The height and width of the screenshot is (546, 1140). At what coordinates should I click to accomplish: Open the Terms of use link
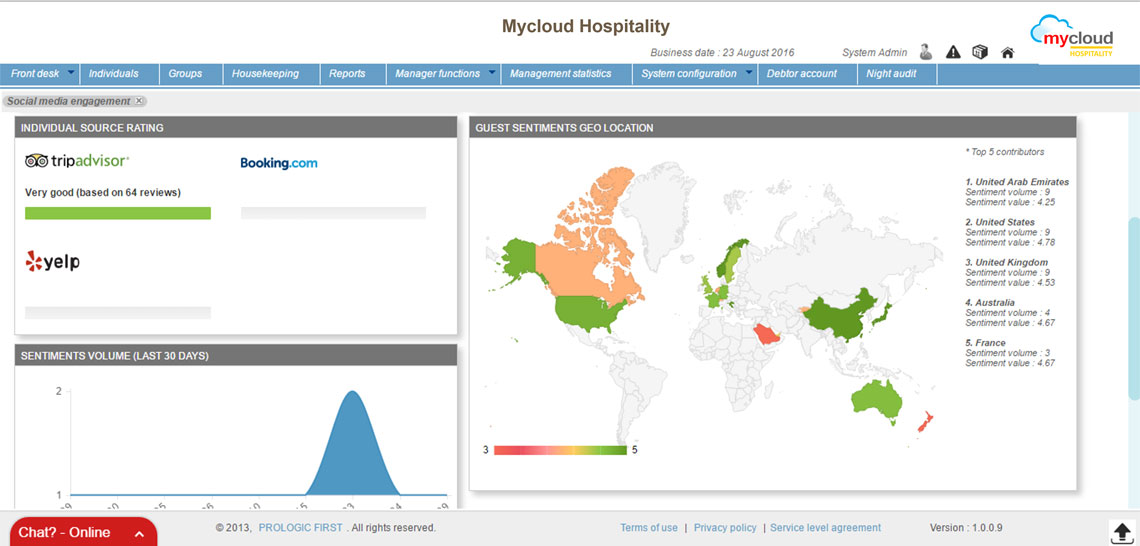click(x=648, y=528)
